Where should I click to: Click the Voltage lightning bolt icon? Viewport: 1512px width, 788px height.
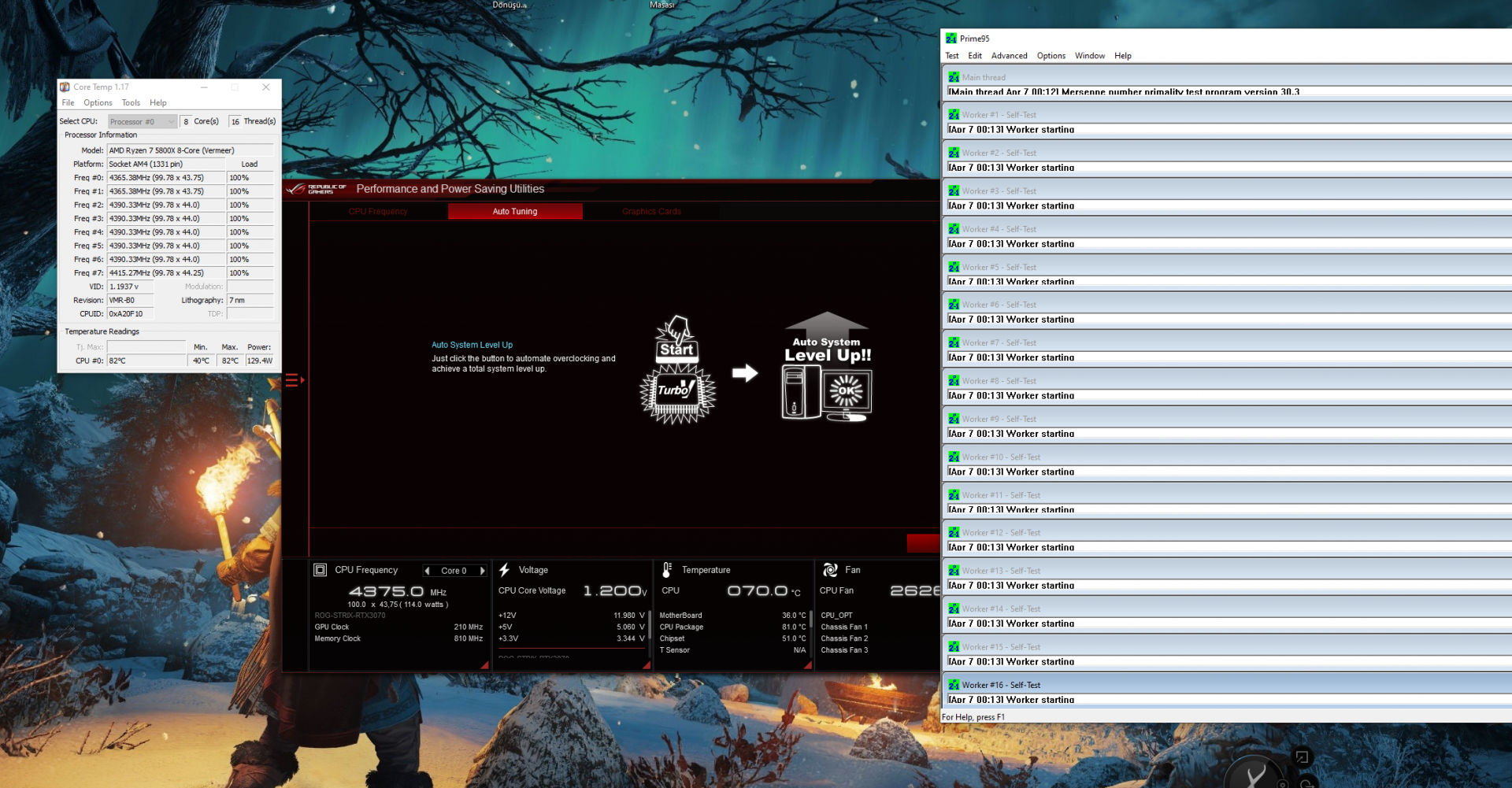tap(504, 570)
